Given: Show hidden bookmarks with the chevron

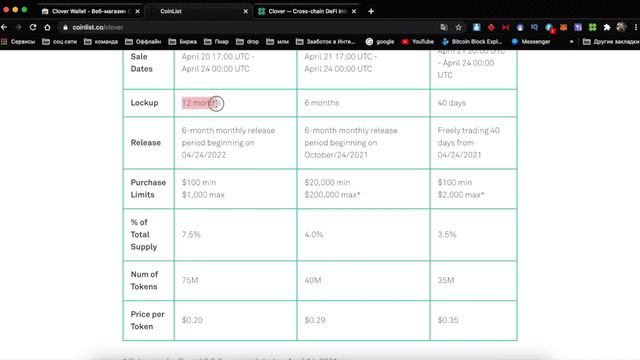Looking at the screenshot, I should point(571,42).
